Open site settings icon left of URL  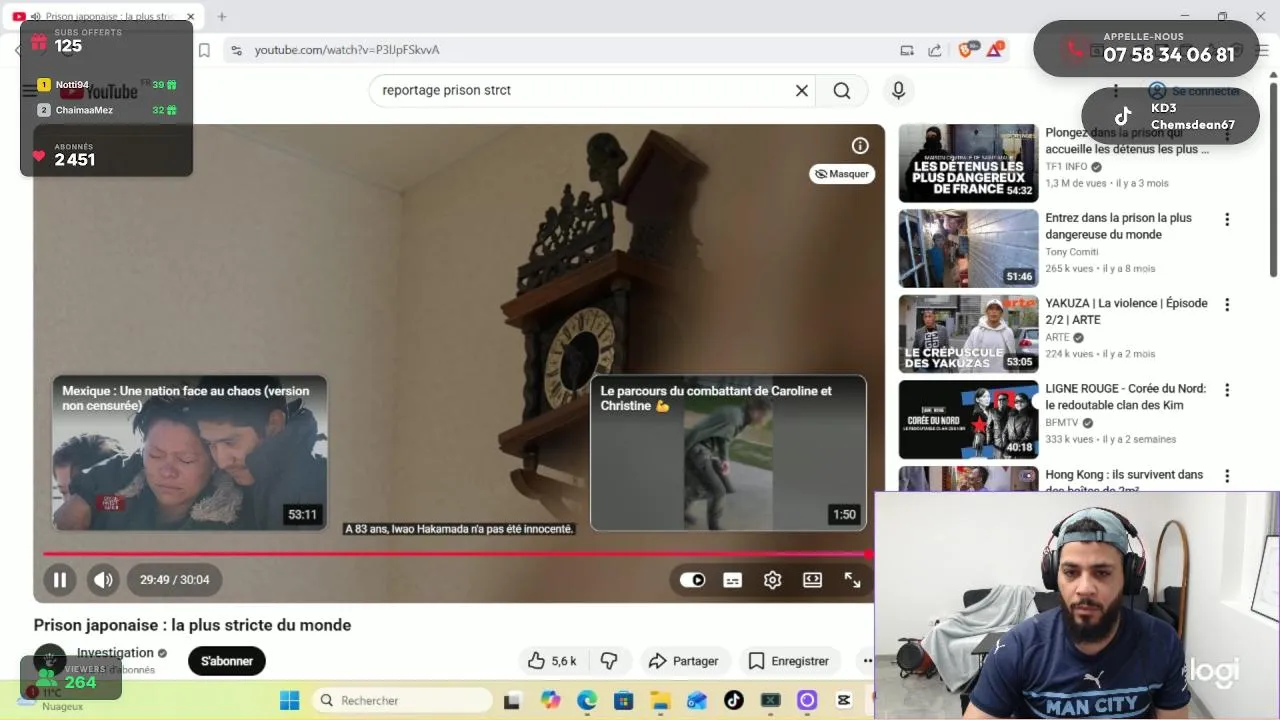(x=235, y=50)
